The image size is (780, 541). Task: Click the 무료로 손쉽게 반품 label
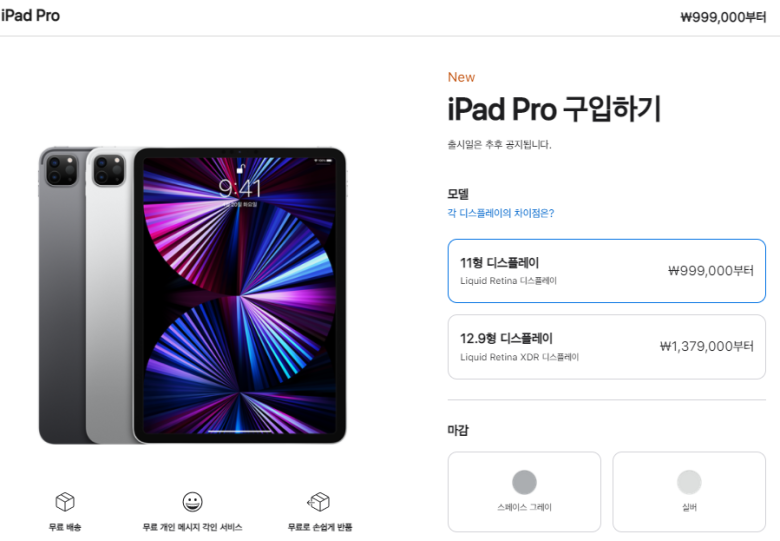320,527
